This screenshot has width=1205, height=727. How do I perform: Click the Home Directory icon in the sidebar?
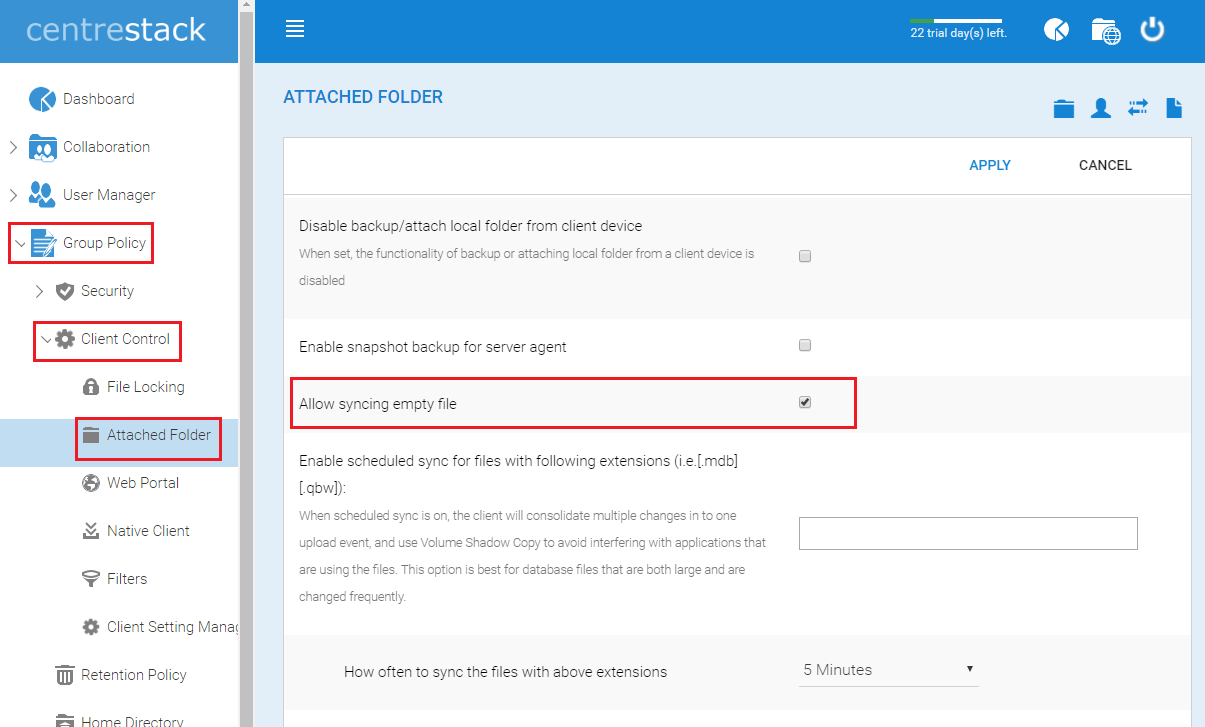coord(65,720)
